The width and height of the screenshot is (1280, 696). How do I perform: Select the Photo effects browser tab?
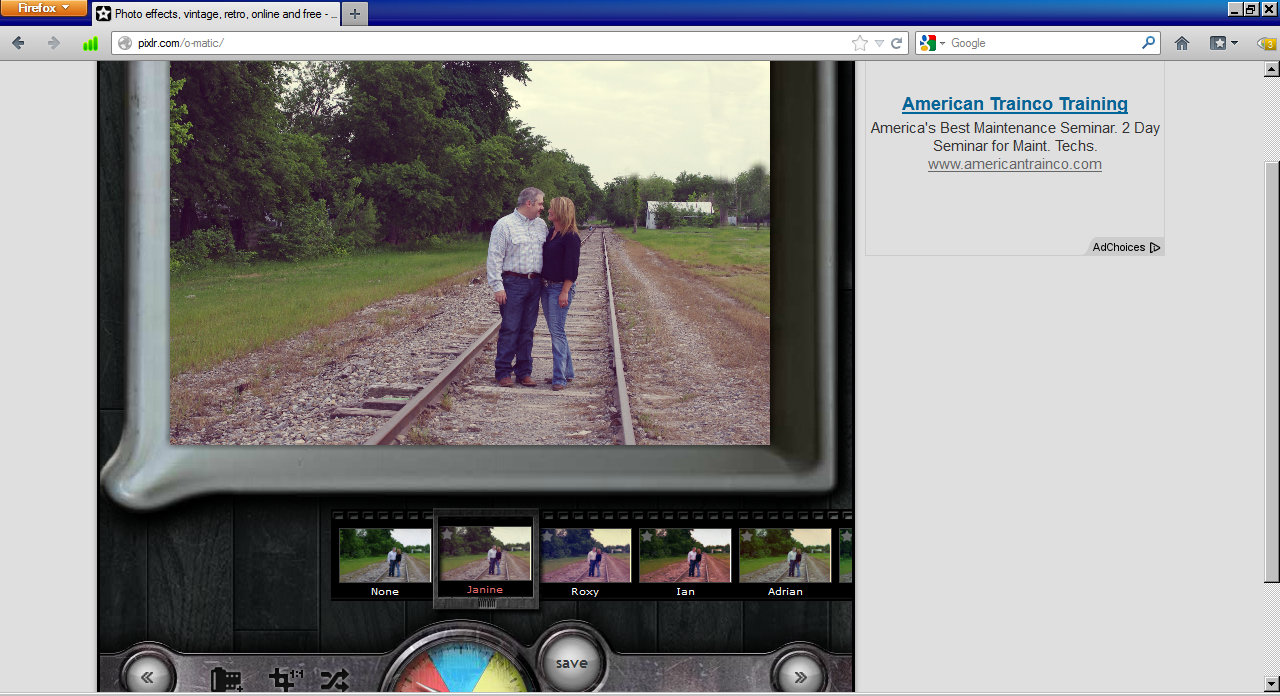click(x=217, y=14)
